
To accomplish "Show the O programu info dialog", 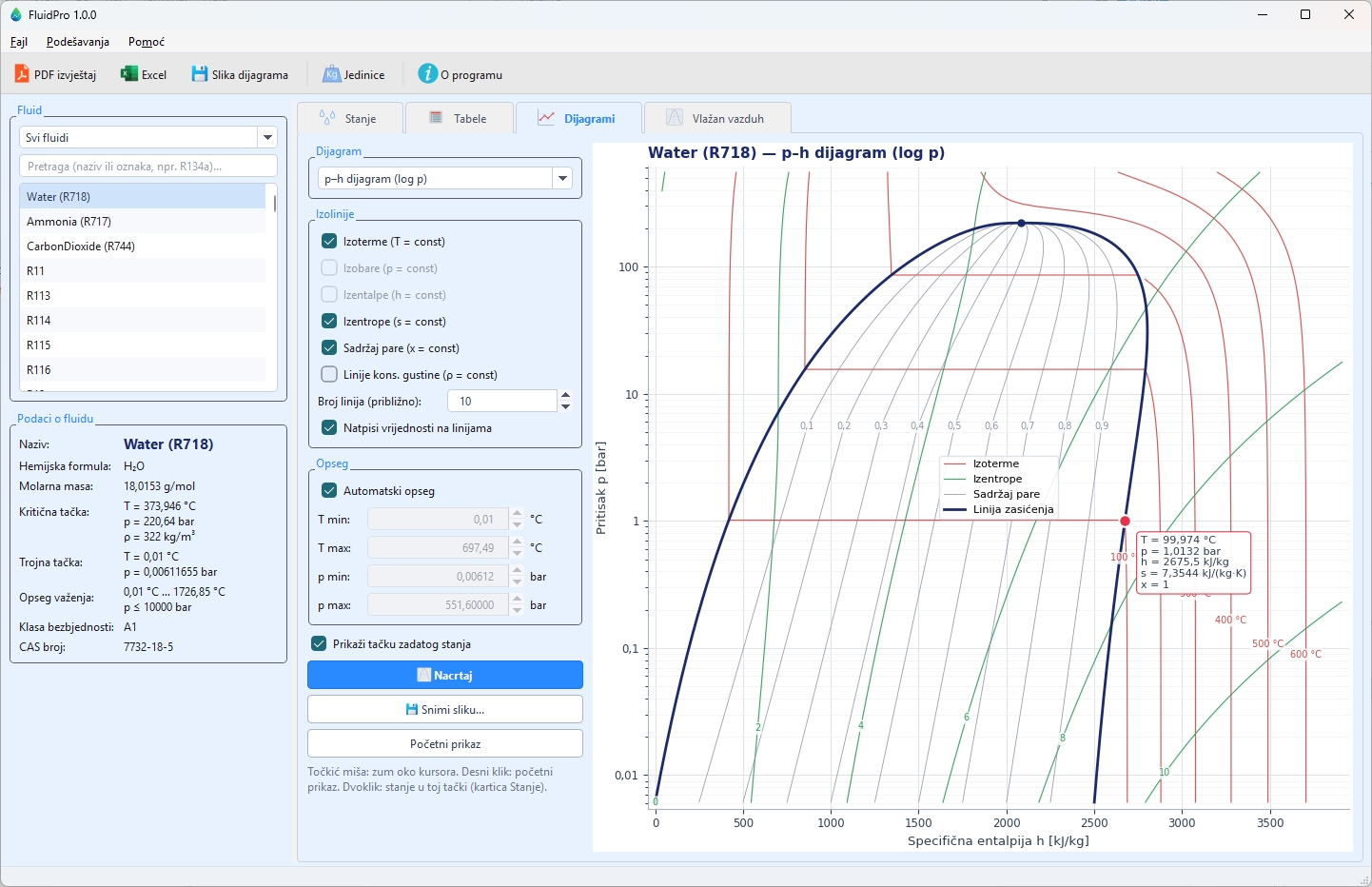I will 461,74.
